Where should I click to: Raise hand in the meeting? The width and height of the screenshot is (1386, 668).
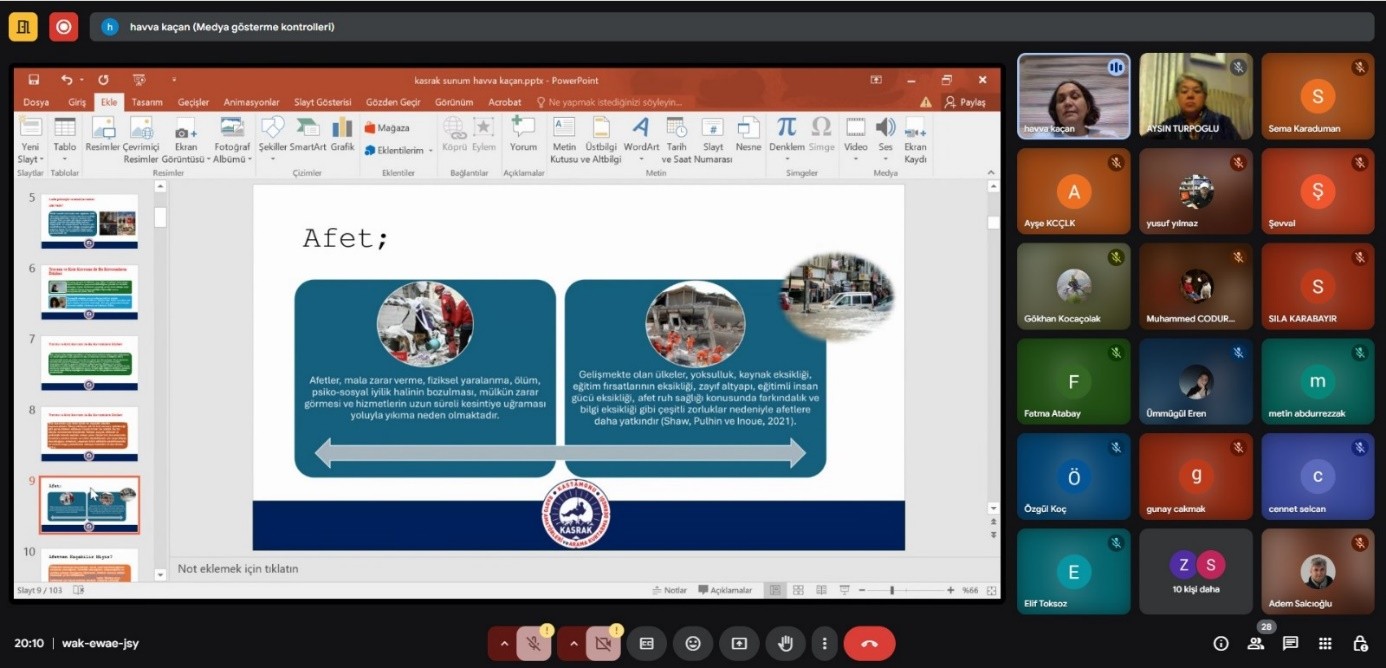tap(785, 643)
